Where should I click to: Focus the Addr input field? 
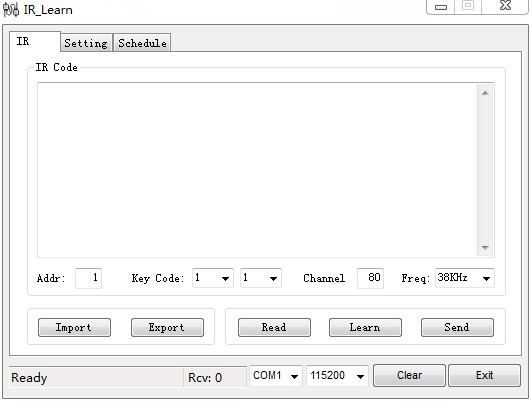pyautogui.click(x=88, y=278)
